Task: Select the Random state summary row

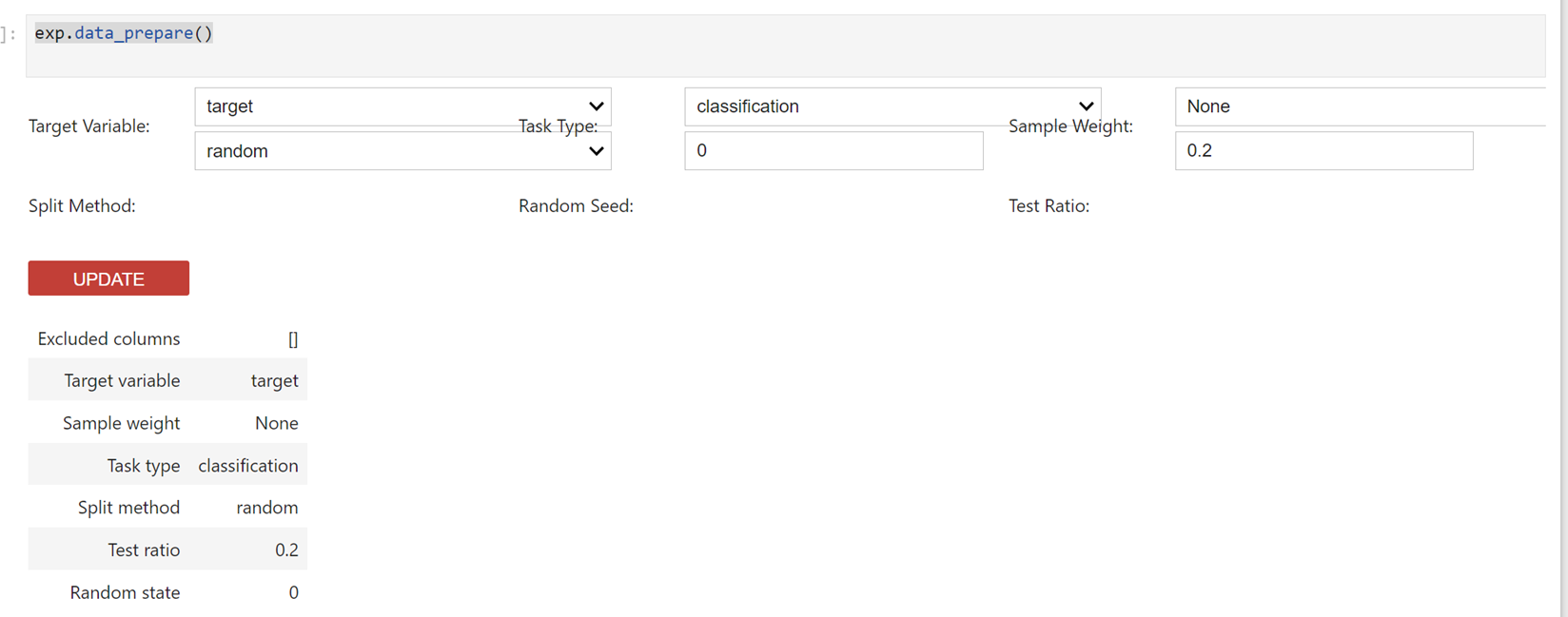Action: [167, 592]
